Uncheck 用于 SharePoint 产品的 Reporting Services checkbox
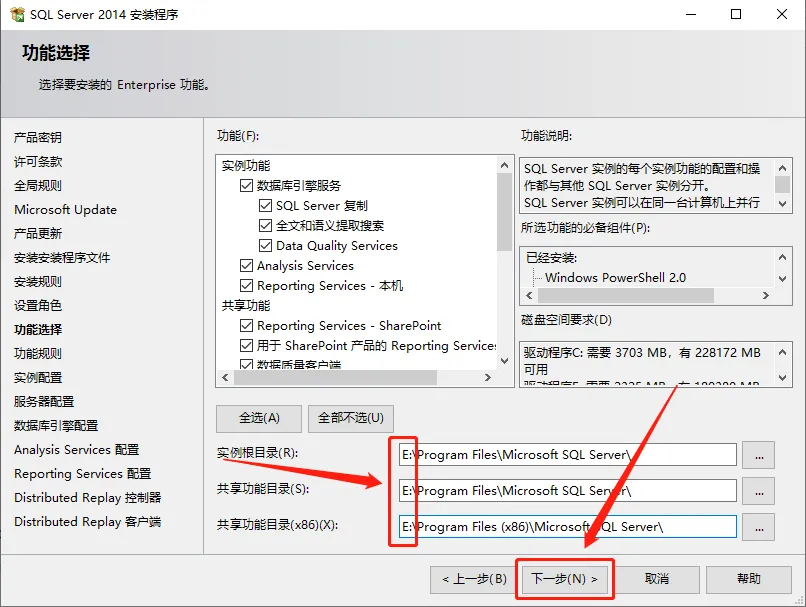 tap(246, 345)
